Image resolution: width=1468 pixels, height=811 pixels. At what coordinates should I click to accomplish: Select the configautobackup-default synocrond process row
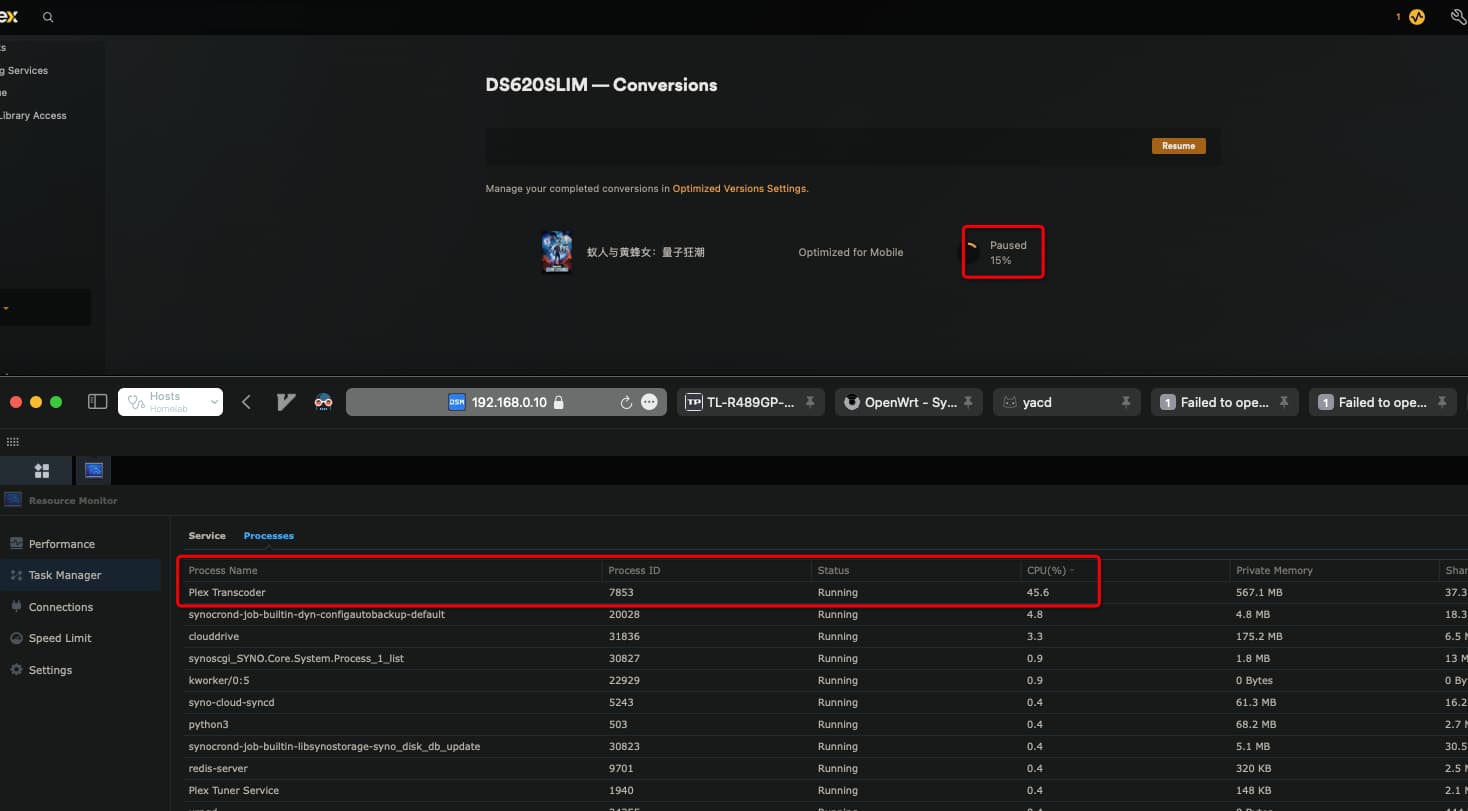pos(825,614)
